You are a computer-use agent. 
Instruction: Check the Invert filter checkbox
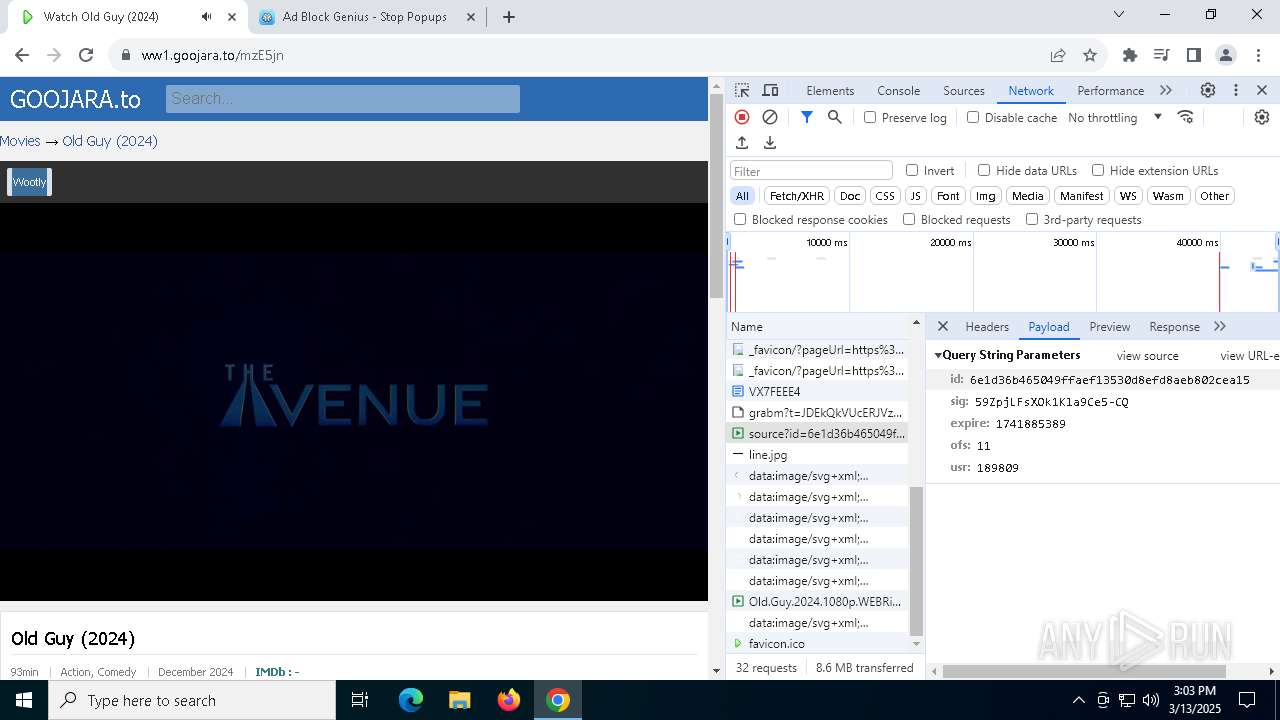[912, 170]
